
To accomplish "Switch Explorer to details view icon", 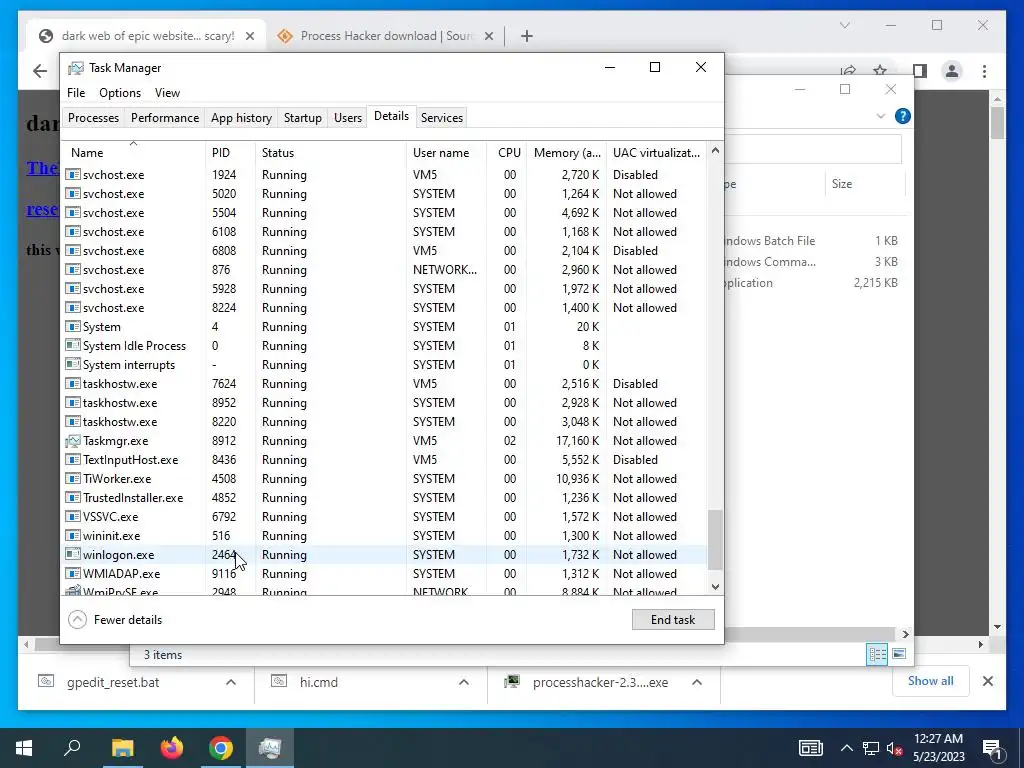I will [877, 654].
